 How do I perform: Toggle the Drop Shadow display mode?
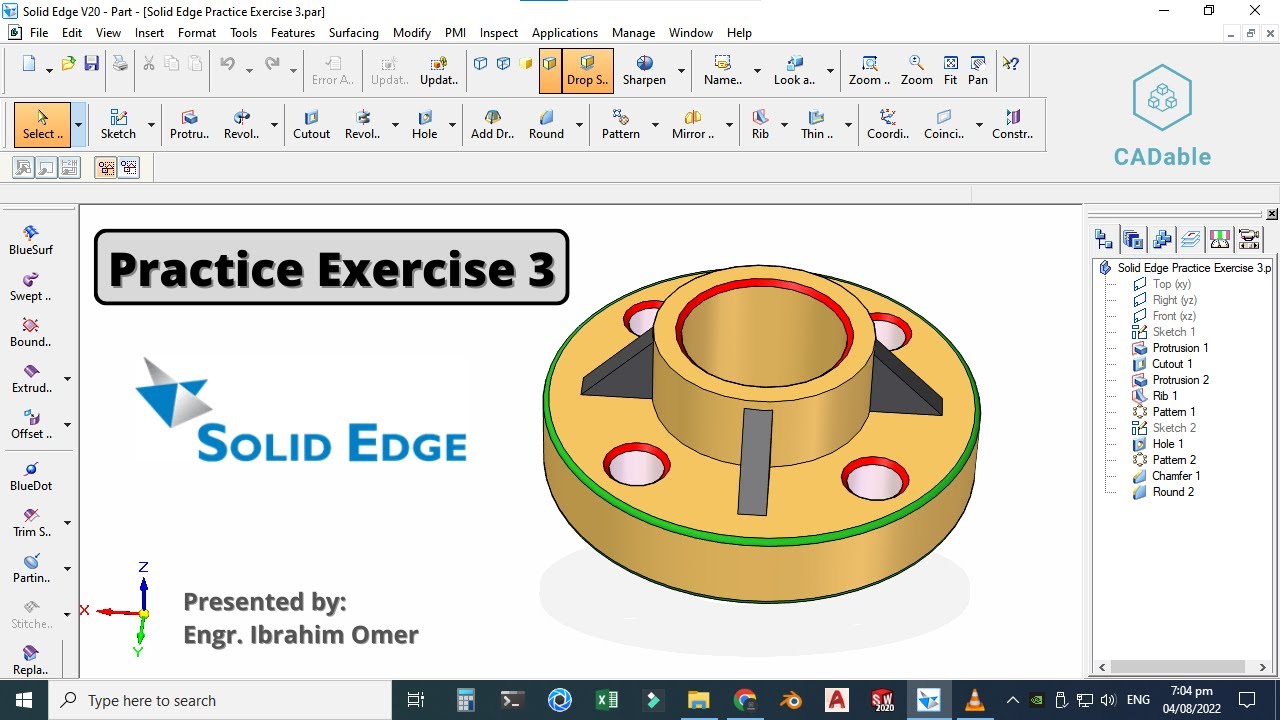coord(588,70)
